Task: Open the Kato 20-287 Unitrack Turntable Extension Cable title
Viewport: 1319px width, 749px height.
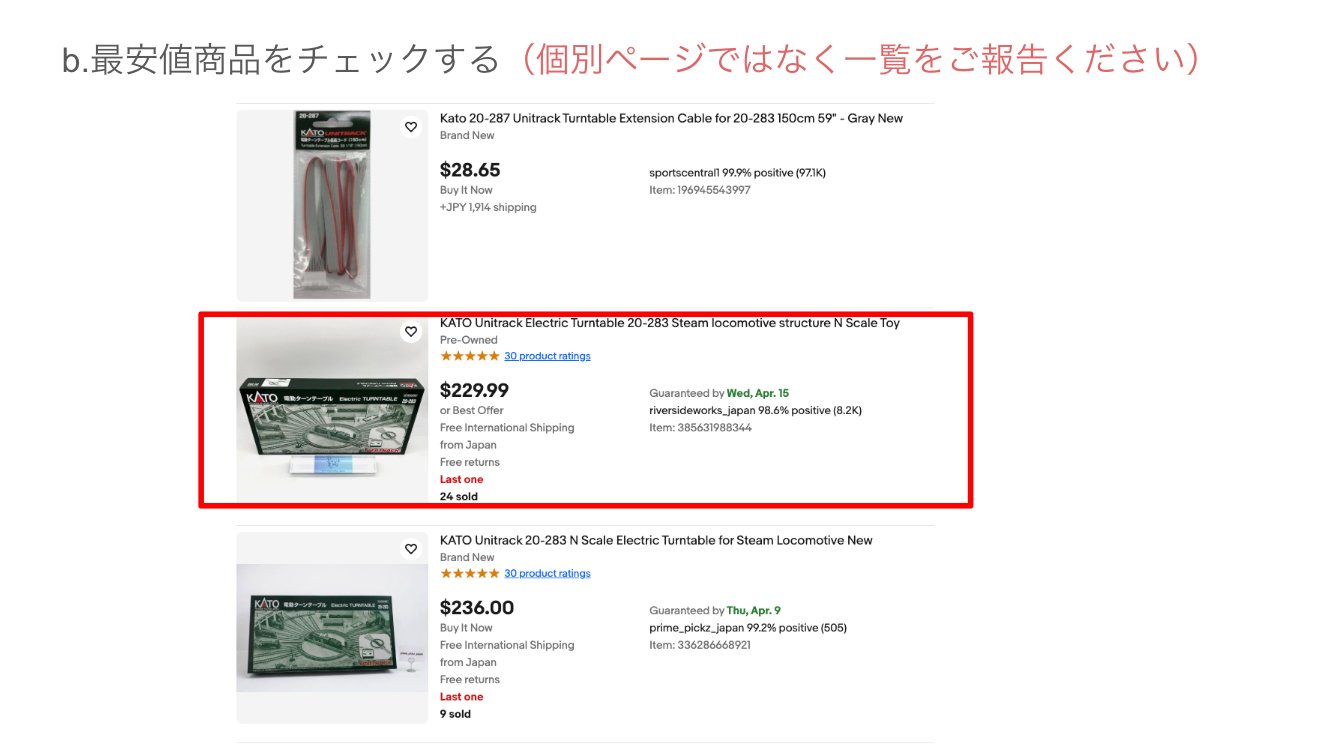Action: (671, 118)
